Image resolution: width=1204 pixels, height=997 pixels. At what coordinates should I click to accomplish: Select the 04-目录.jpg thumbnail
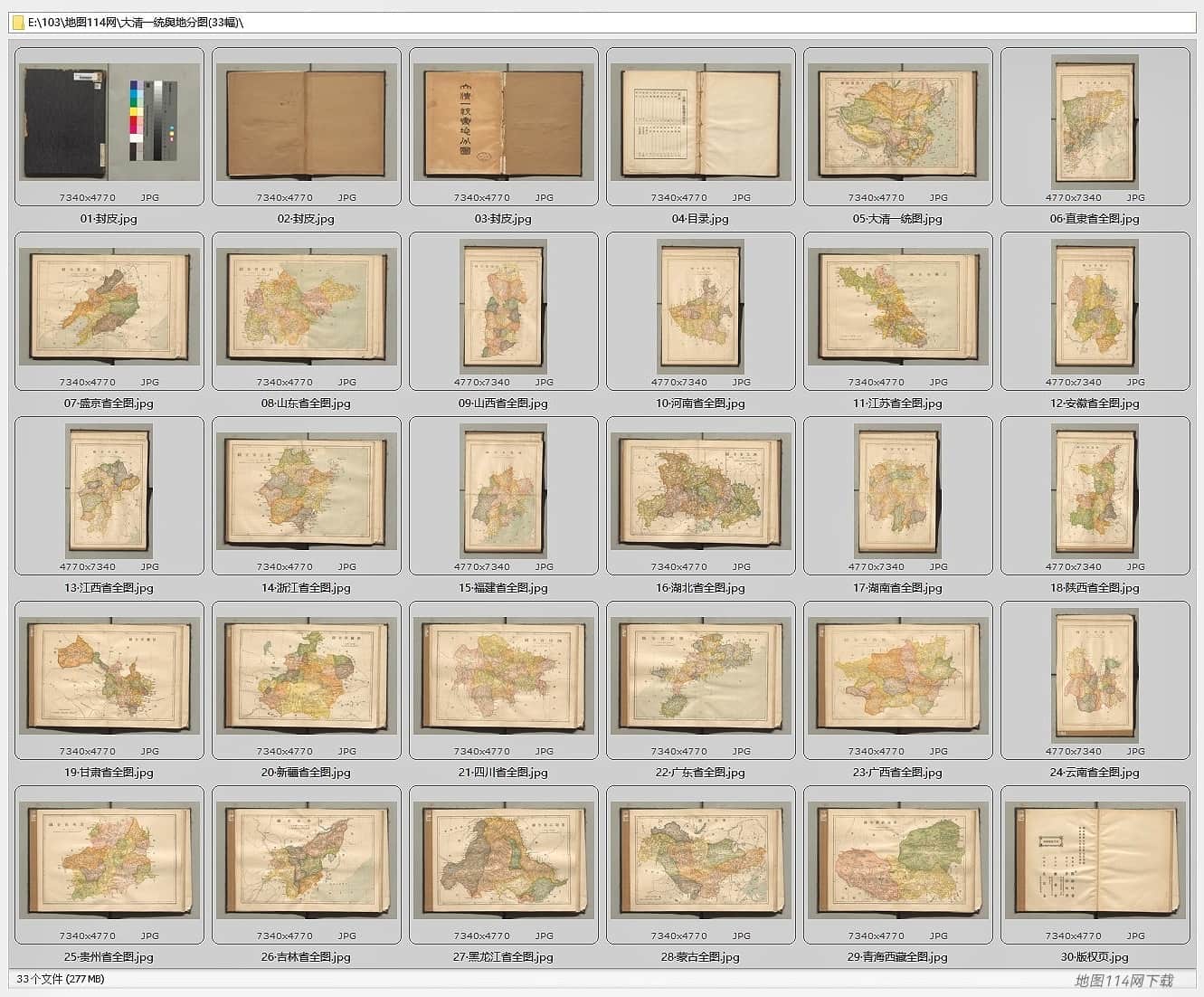(701, 127)
